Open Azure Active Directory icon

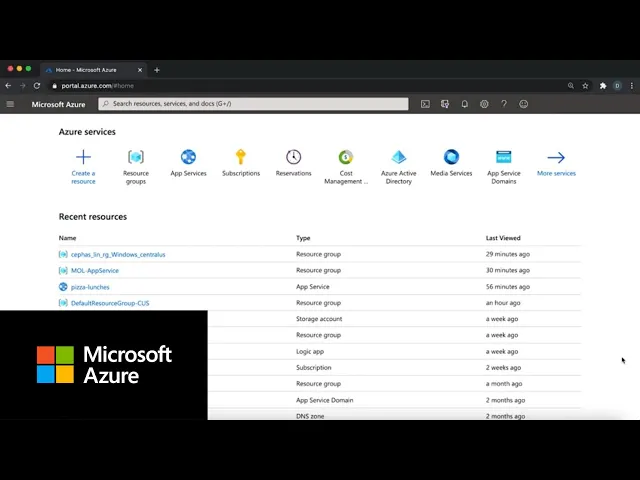point(398,157)
